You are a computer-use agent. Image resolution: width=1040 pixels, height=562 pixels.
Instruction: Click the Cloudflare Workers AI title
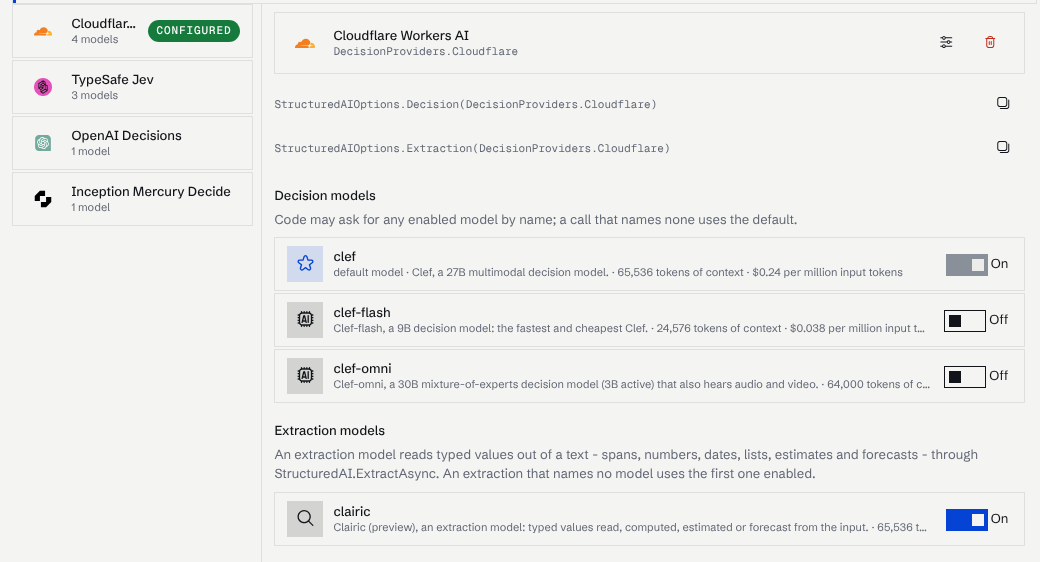click(x=401, y=36)
